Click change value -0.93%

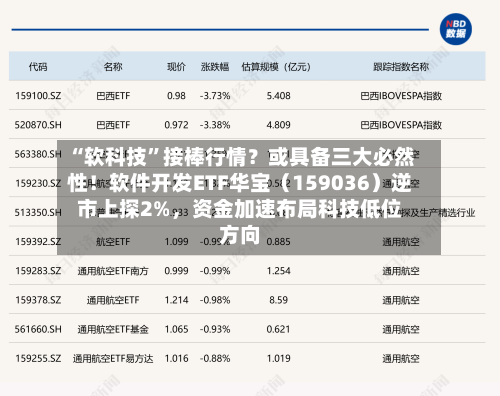[215, 329]
